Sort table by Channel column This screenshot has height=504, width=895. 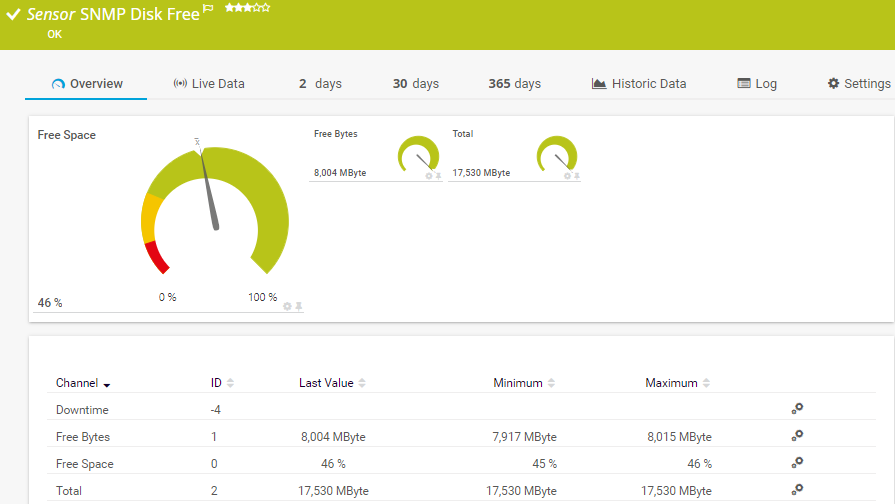pos(83,383)
